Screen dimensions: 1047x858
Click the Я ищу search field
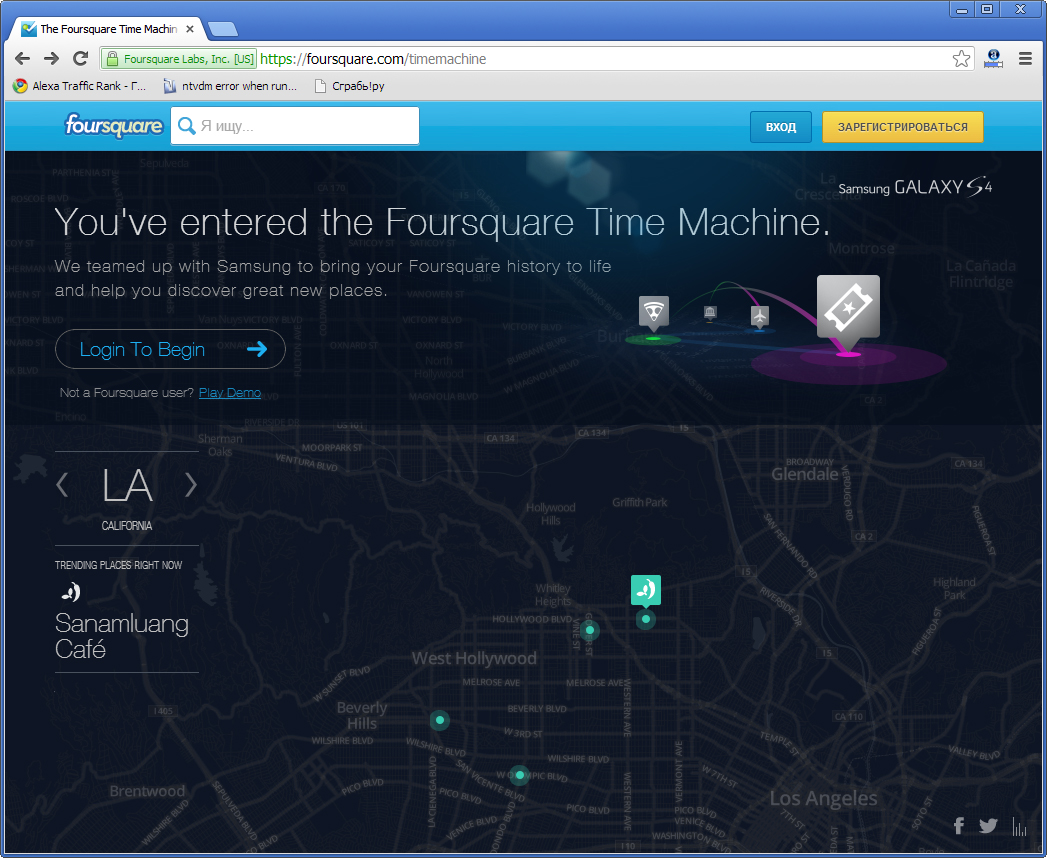click(295, 126)
